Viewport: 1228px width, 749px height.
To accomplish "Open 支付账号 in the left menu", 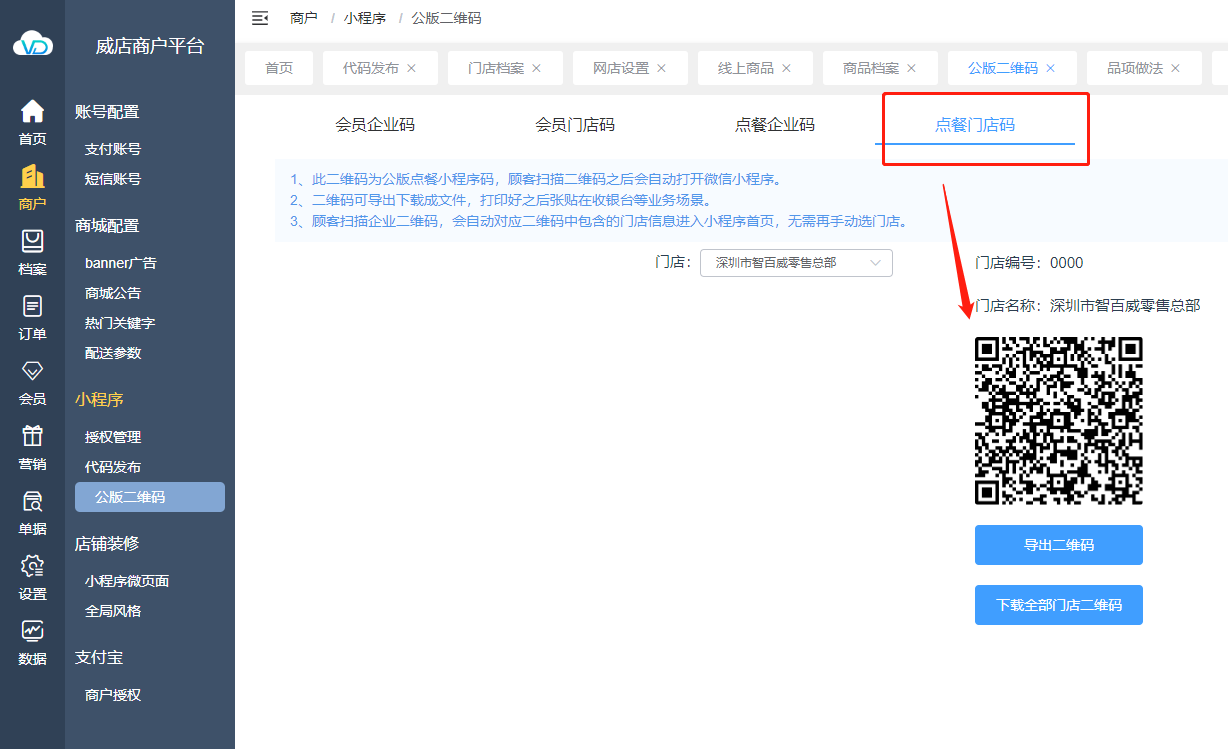I will (113, 149).
